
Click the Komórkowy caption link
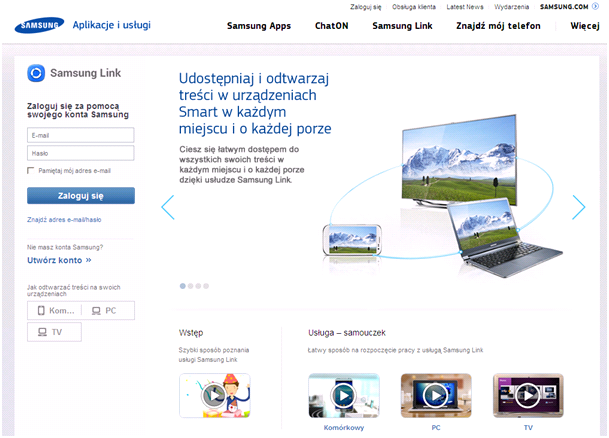coord(344,428)
